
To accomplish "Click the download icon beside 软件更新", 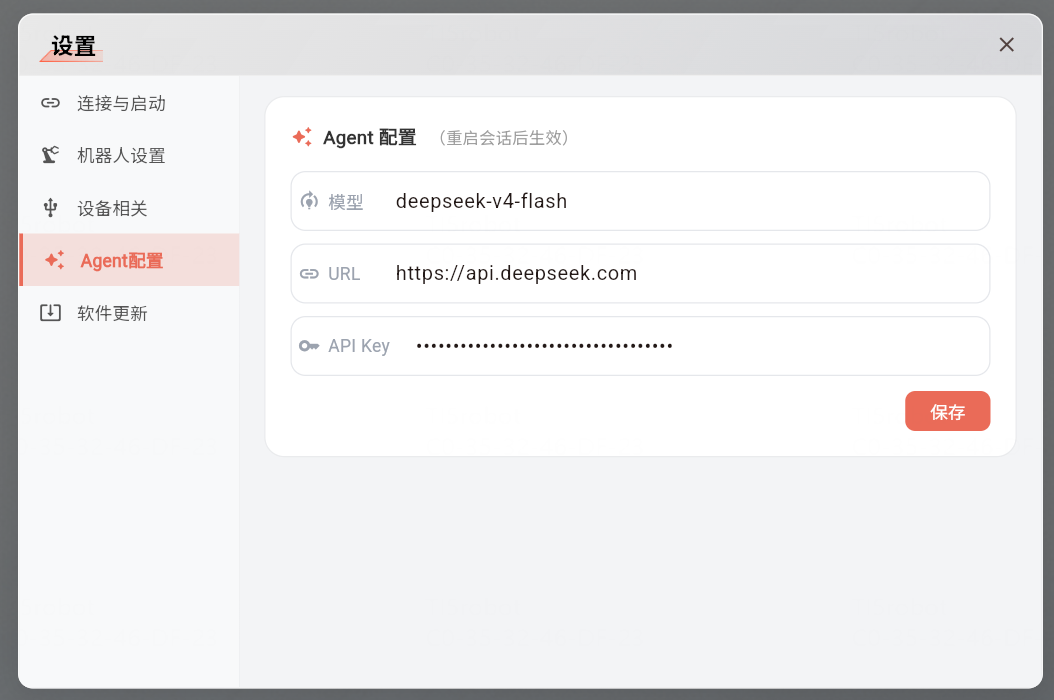I will click(50, 313).
